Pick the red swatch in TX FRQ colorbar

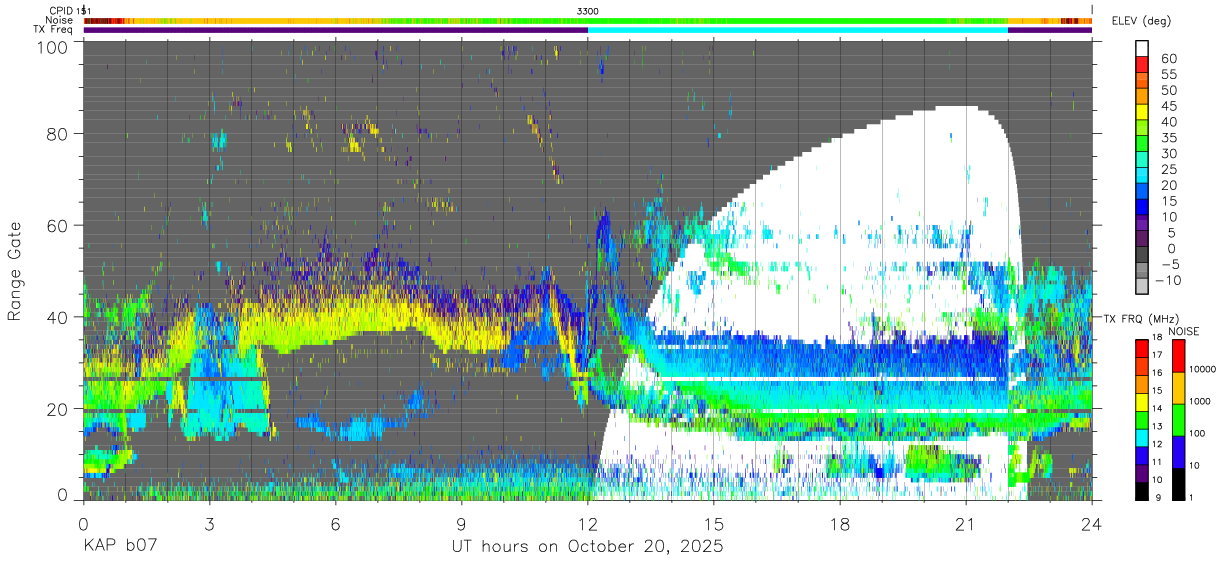pyautogui.click(x=1142, y=347)
